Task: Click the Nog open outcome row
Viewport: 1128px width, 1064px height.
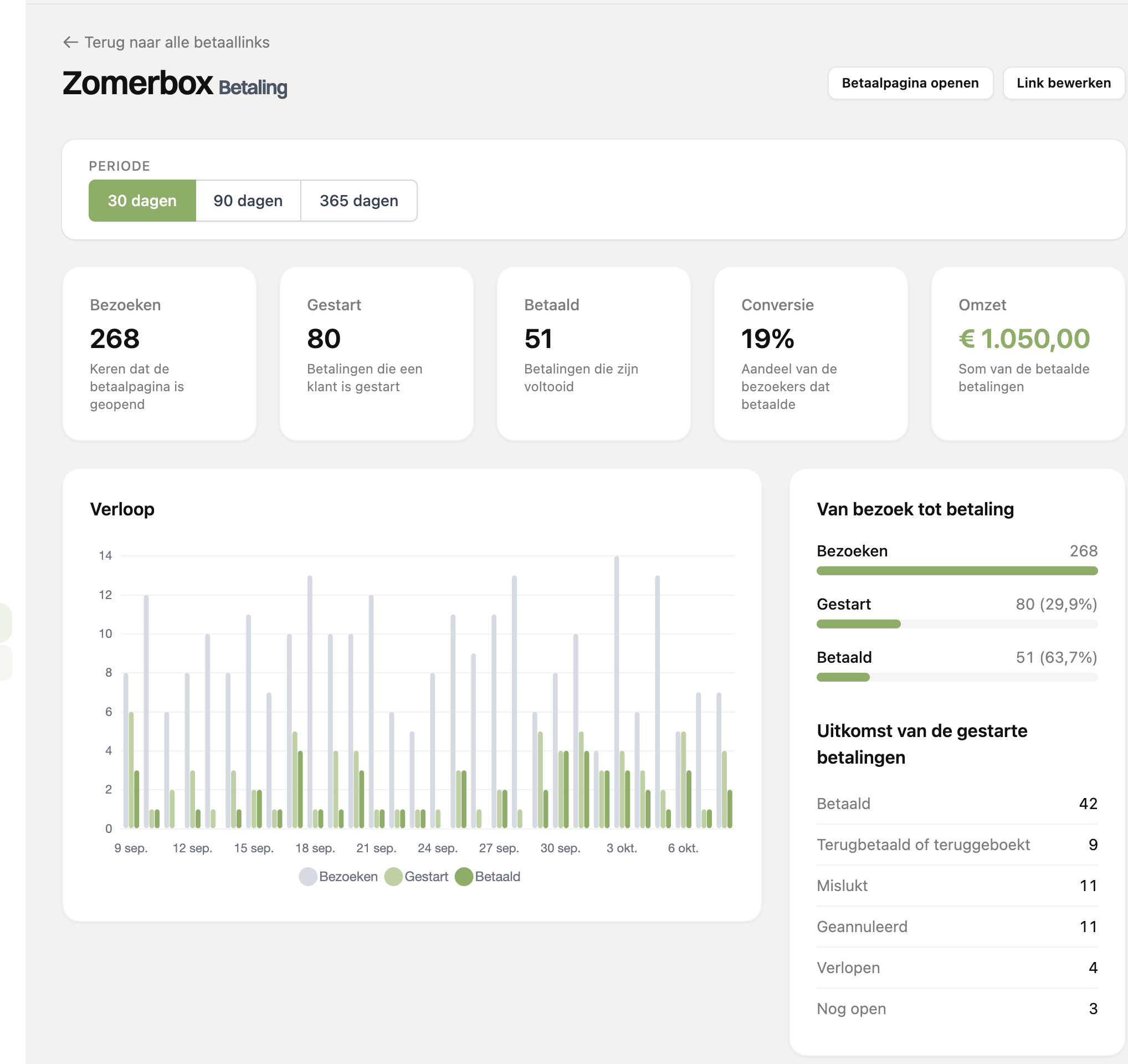Action: click(957, 1009)
